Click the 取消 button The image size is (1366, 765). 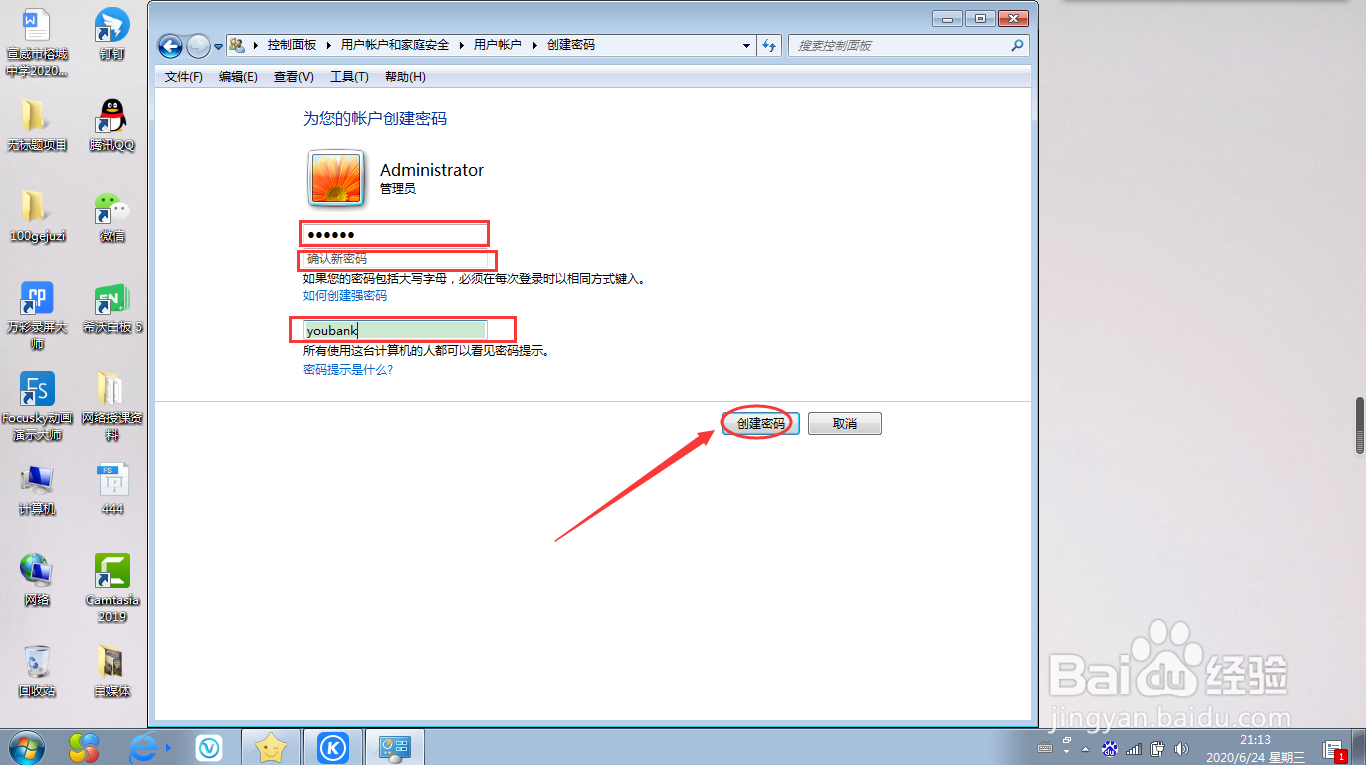tap(845, 424)
